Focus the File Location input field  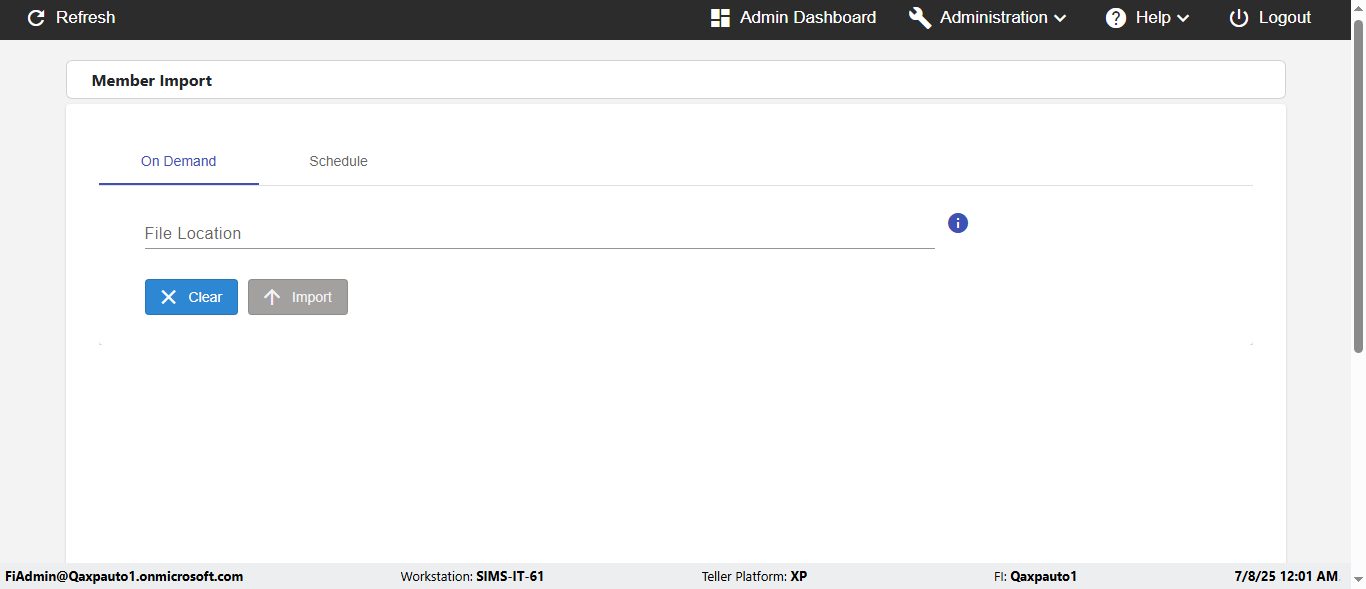click(x=540, y=233)
